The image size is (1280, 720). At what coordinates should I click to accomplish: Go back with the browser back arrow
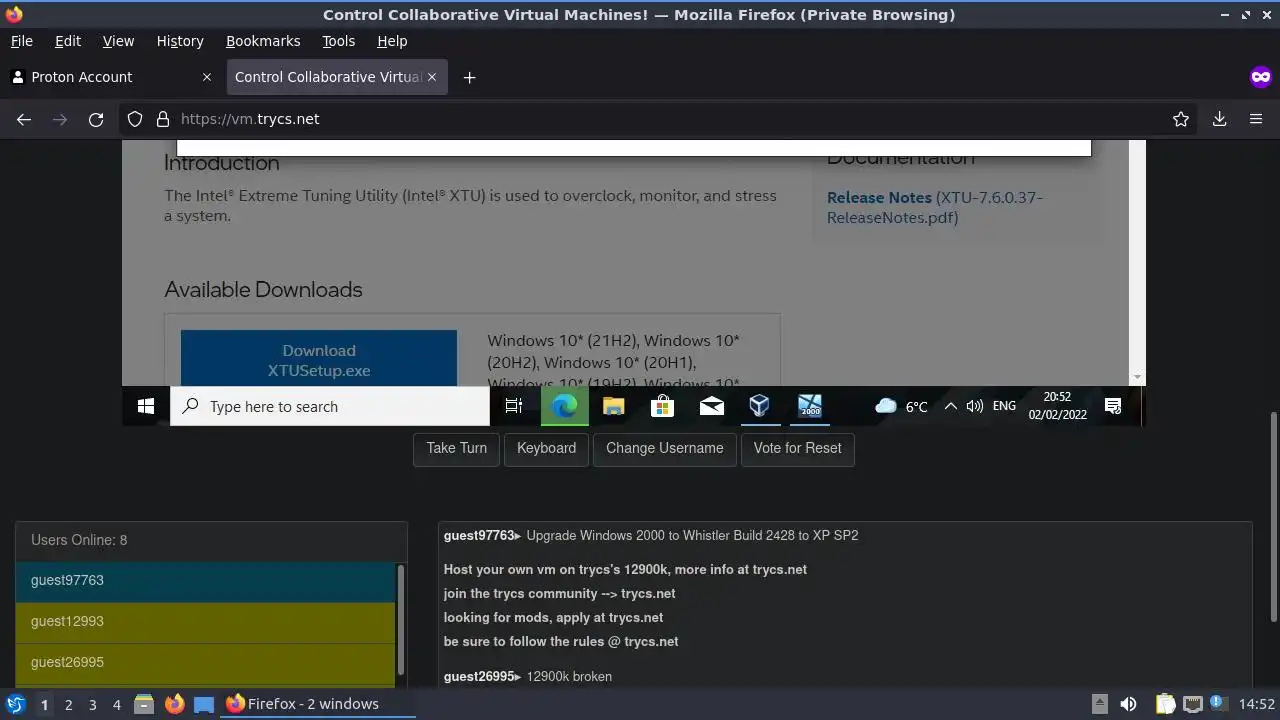pos(24,119)
